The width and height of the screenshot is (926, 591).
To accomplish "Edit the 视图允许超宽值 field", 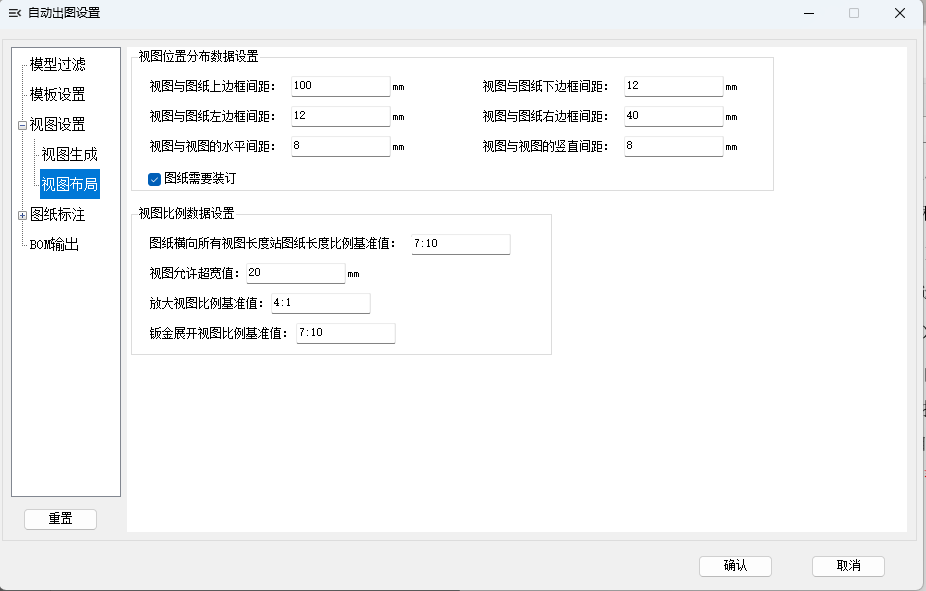I will [295, 273].
